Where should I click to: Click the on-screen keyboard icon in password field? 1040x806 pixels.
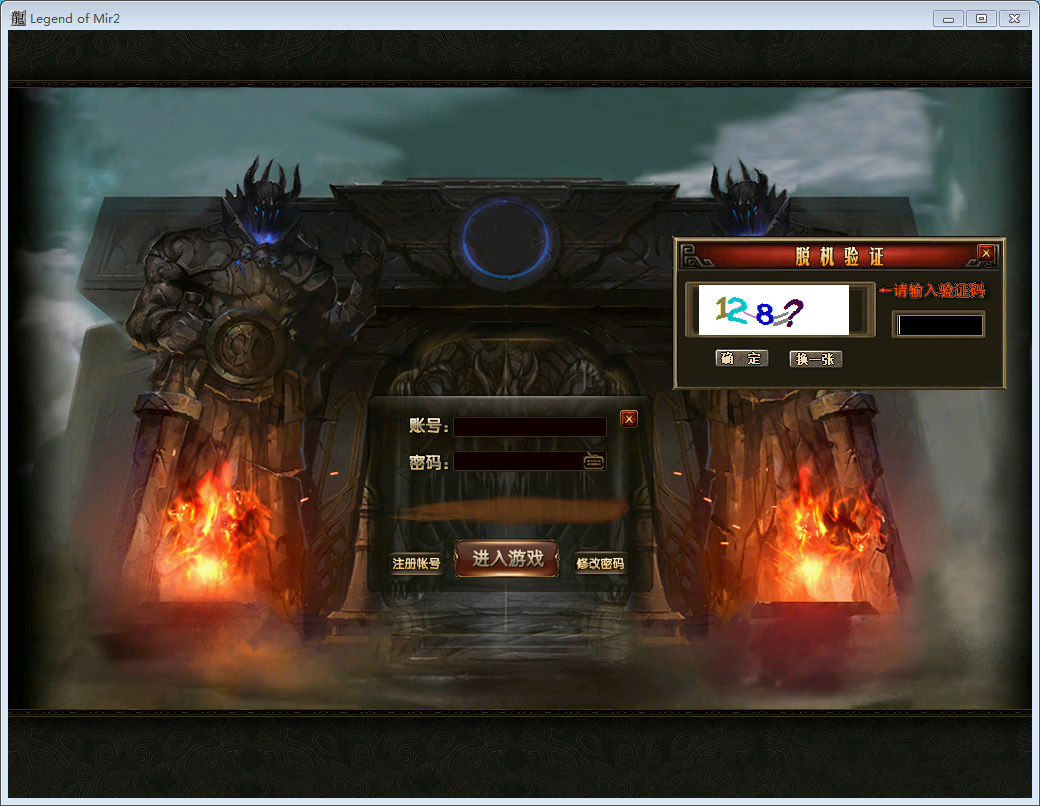coord(594,461)
